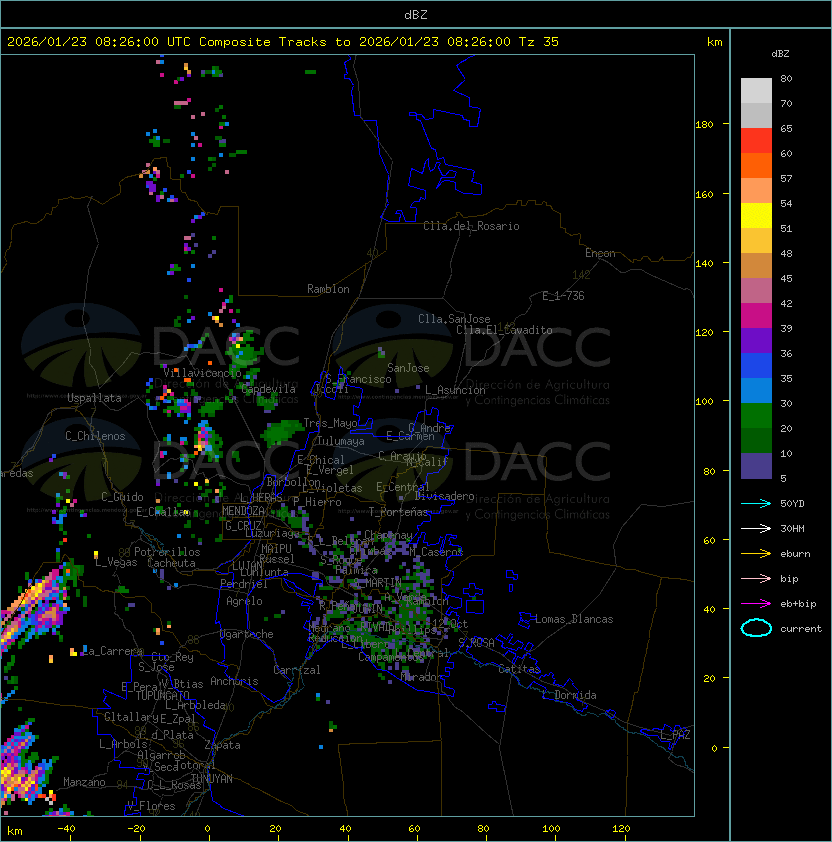Click the V_Flores map label
832x842 pixels.
click(151, 806)
